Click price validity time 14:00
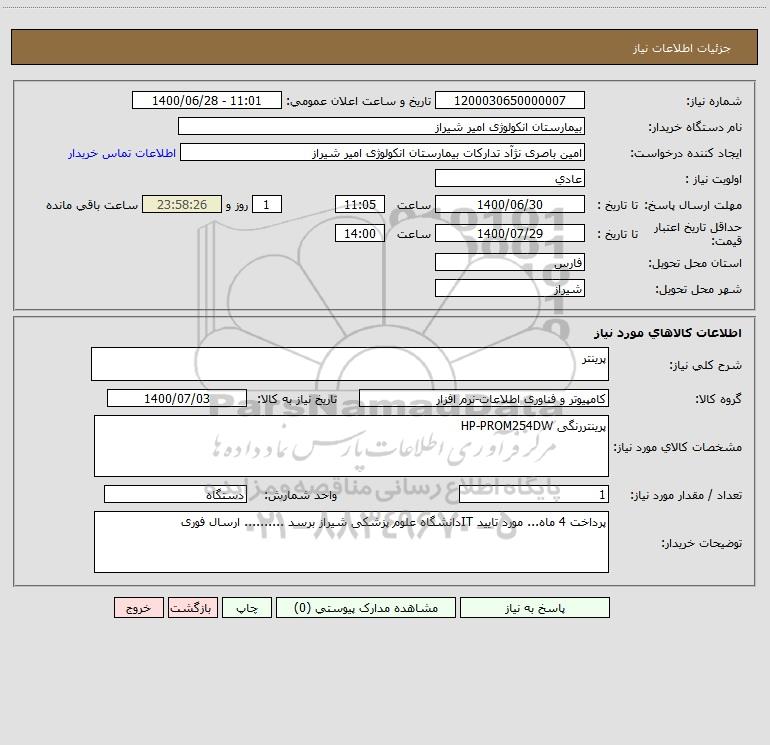The width and height of the screenshot is (770, 745). (x=360, y=233)
